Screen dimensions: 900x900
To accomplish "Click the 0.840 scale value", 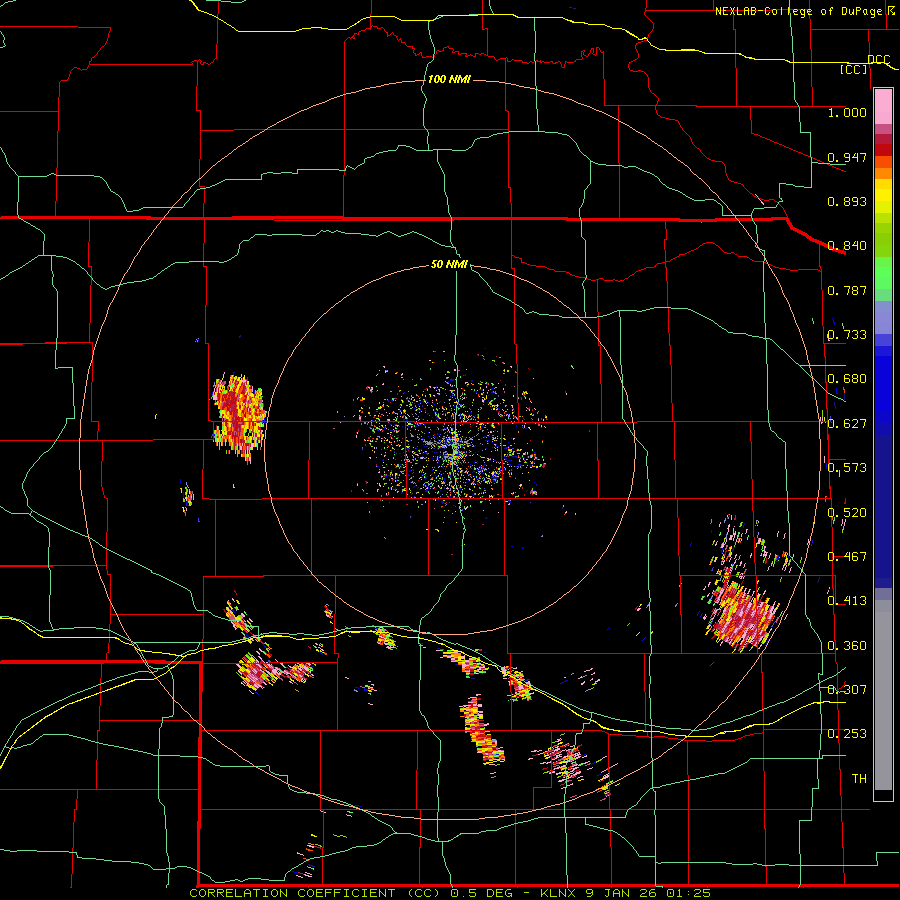I will [x=847, y=246].
